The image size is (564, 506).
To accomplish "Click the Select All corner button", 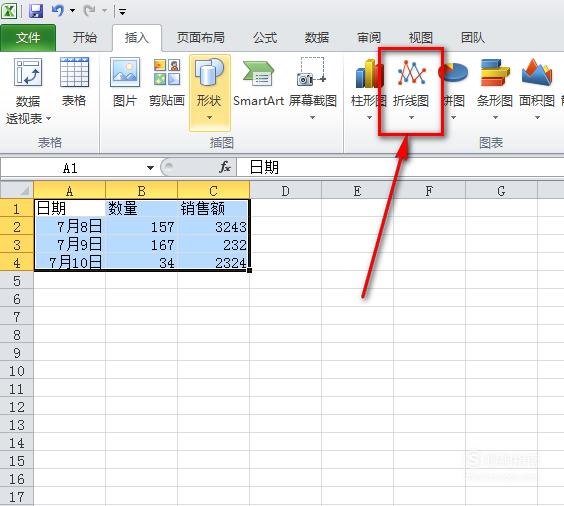I will click(x=17, y=190).
